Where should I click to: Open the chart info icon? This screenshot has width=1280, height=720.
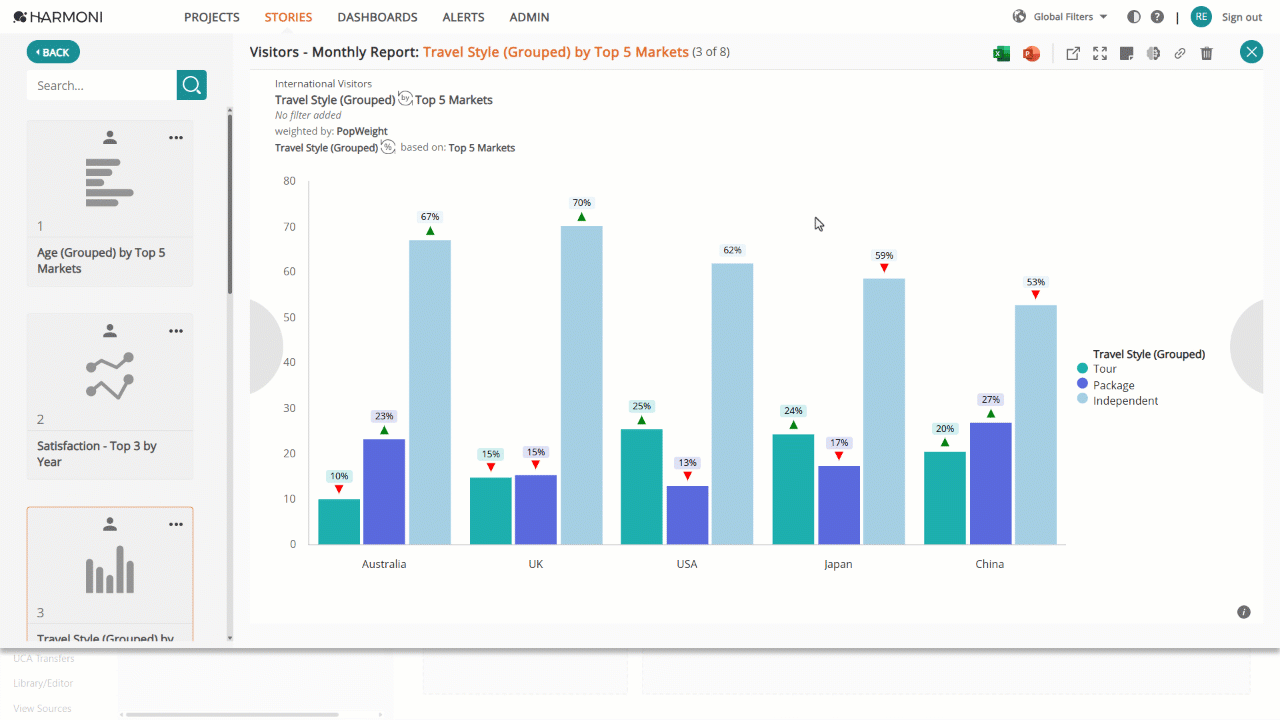(x=1244, y=612)
